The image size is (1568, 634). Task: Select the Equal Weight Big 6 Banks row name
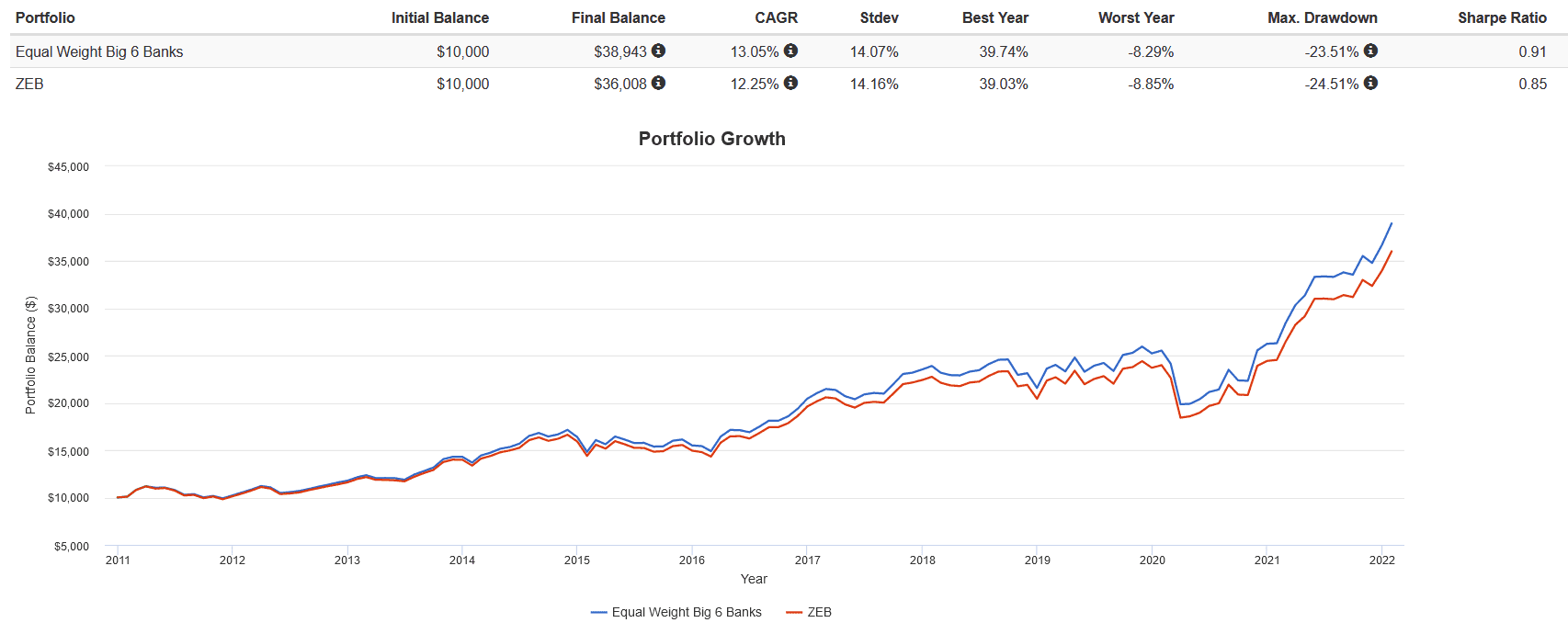(x=99, y=52)
